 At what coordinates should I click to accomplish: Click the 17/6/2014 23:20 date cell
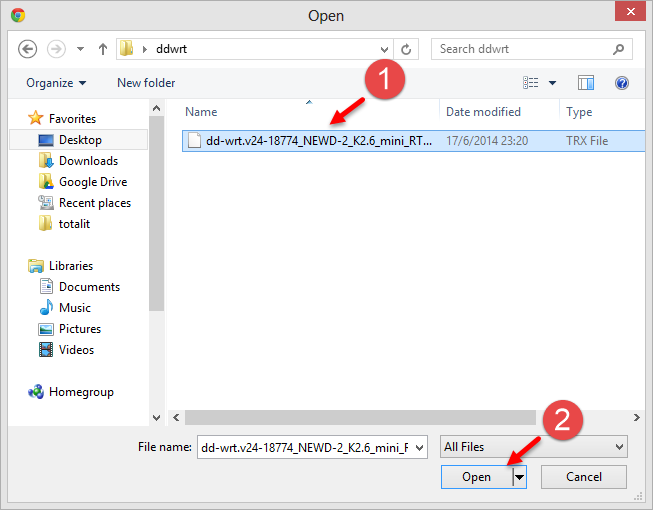[487, 141]
